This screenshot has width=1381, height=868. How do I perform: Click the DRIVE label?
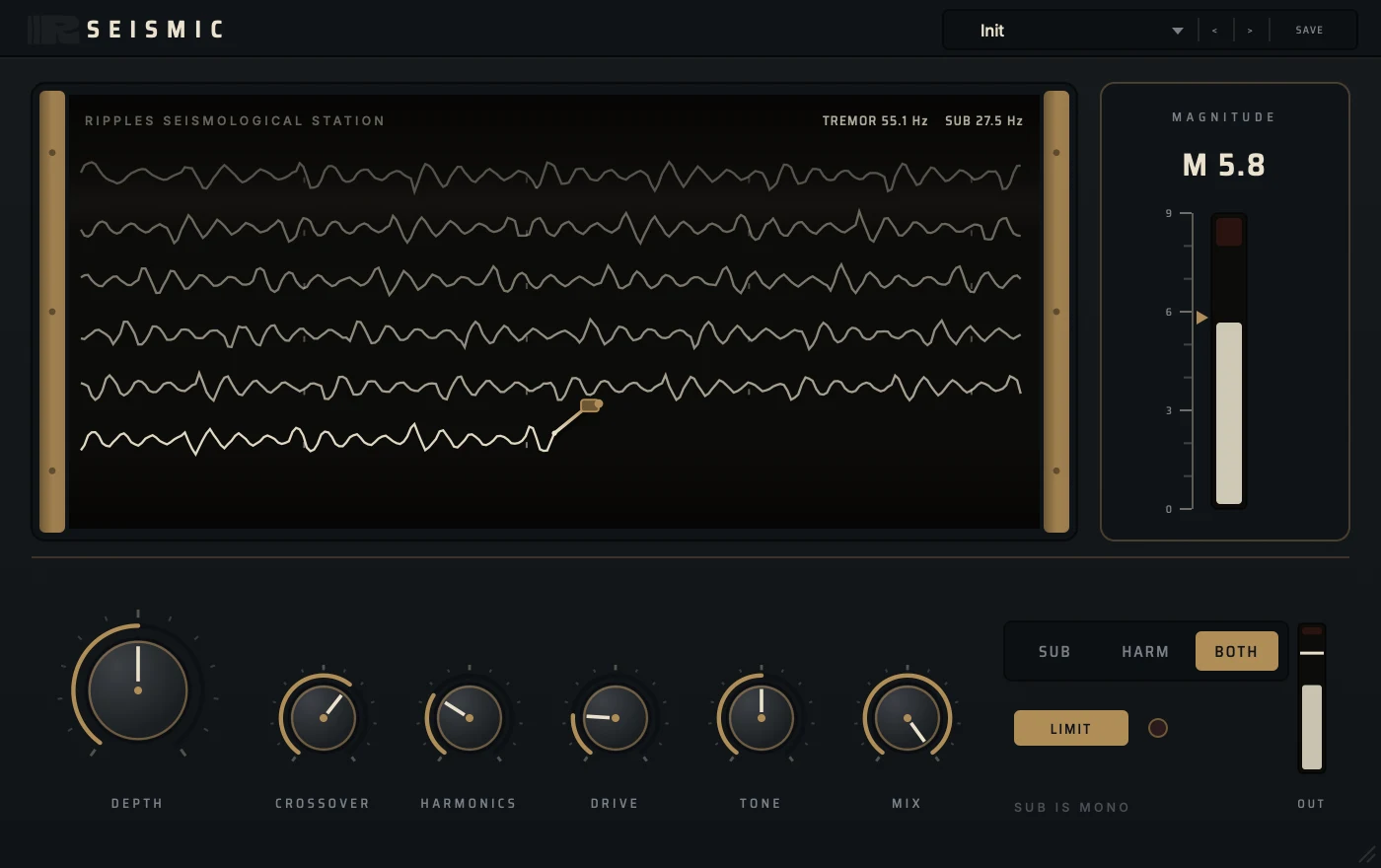[x=615, y=803]
